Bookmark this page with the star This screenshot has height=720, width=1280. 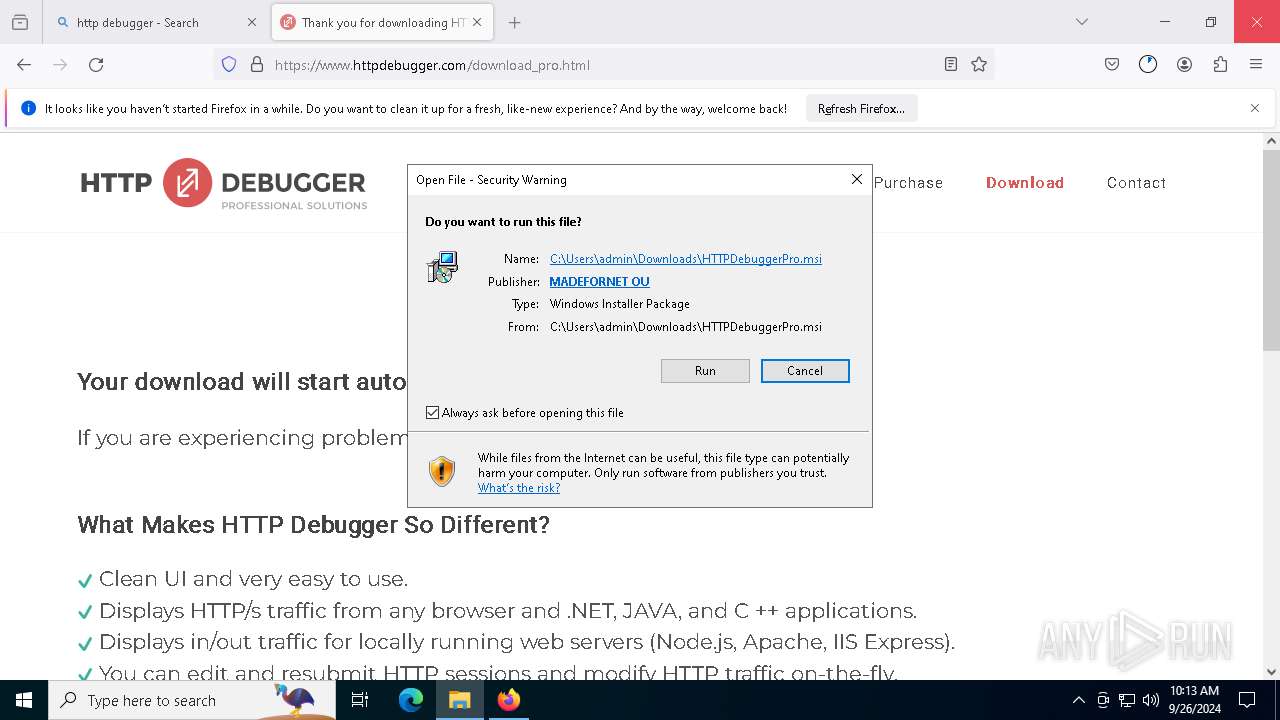[979, 65]
